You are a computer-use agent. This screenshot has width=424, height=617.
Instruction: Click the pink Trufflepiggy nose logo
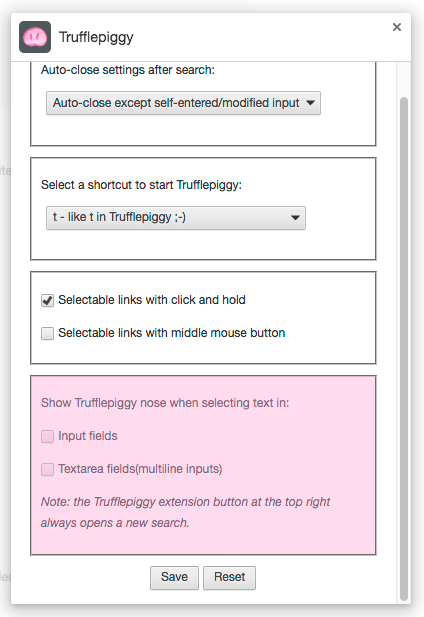35,37
